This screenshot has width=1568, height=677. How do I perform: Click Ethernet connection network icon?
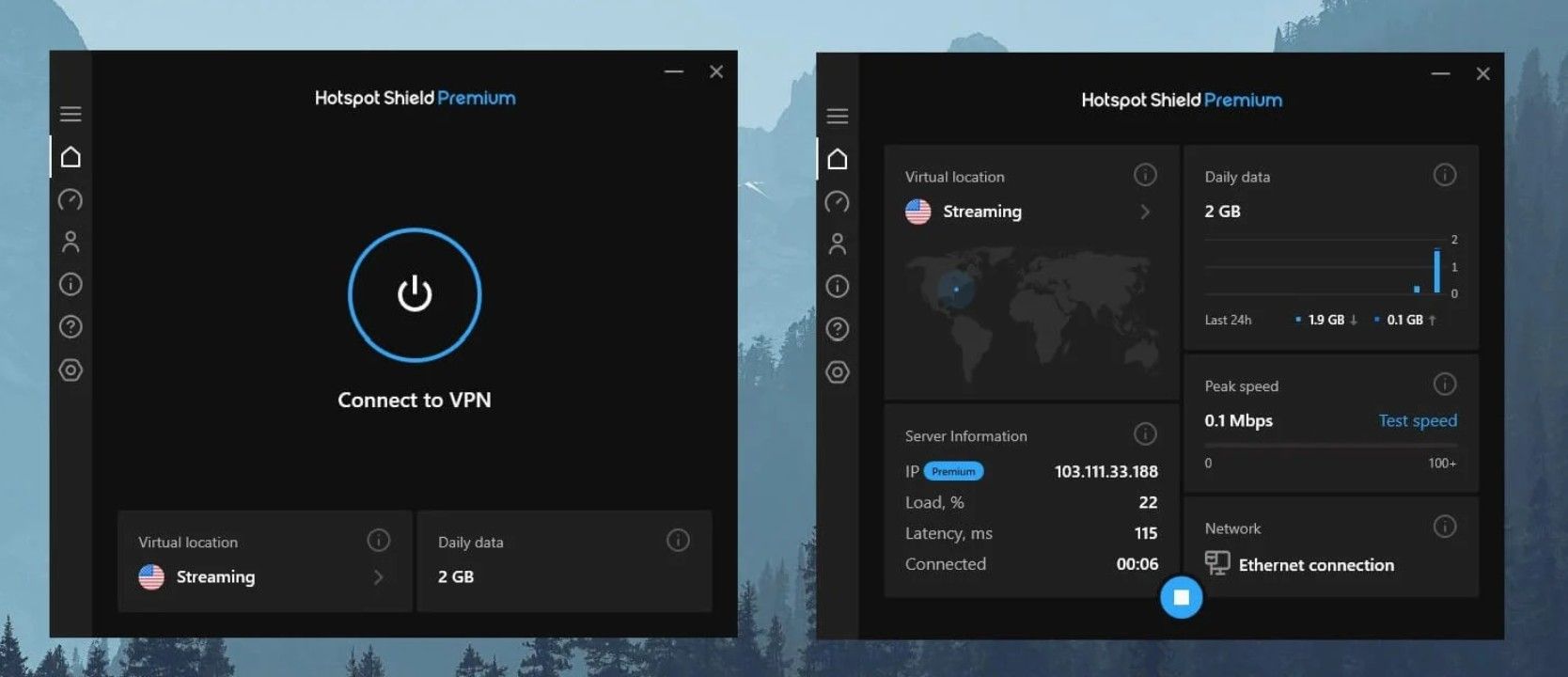pos(1217,563)
